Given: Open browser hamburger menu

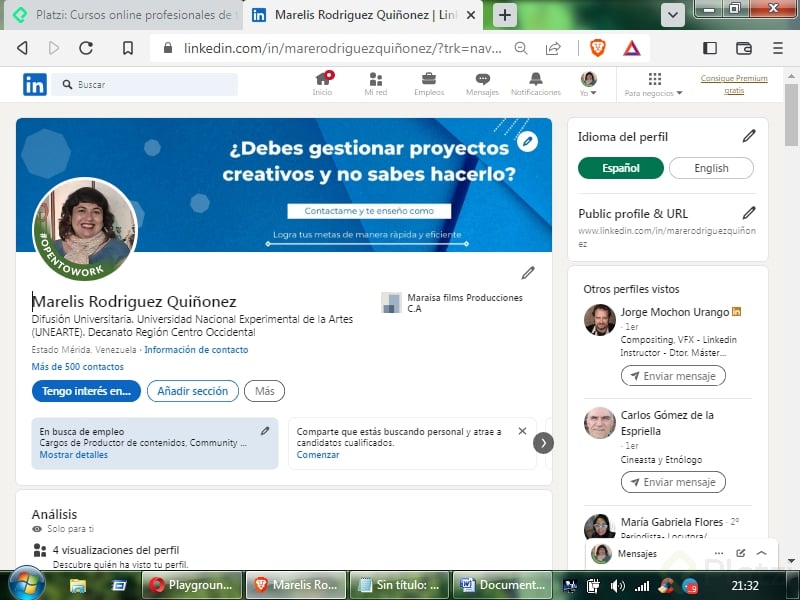Looking at the screenshot, I should pyautogui.click(x=778, y=48).
